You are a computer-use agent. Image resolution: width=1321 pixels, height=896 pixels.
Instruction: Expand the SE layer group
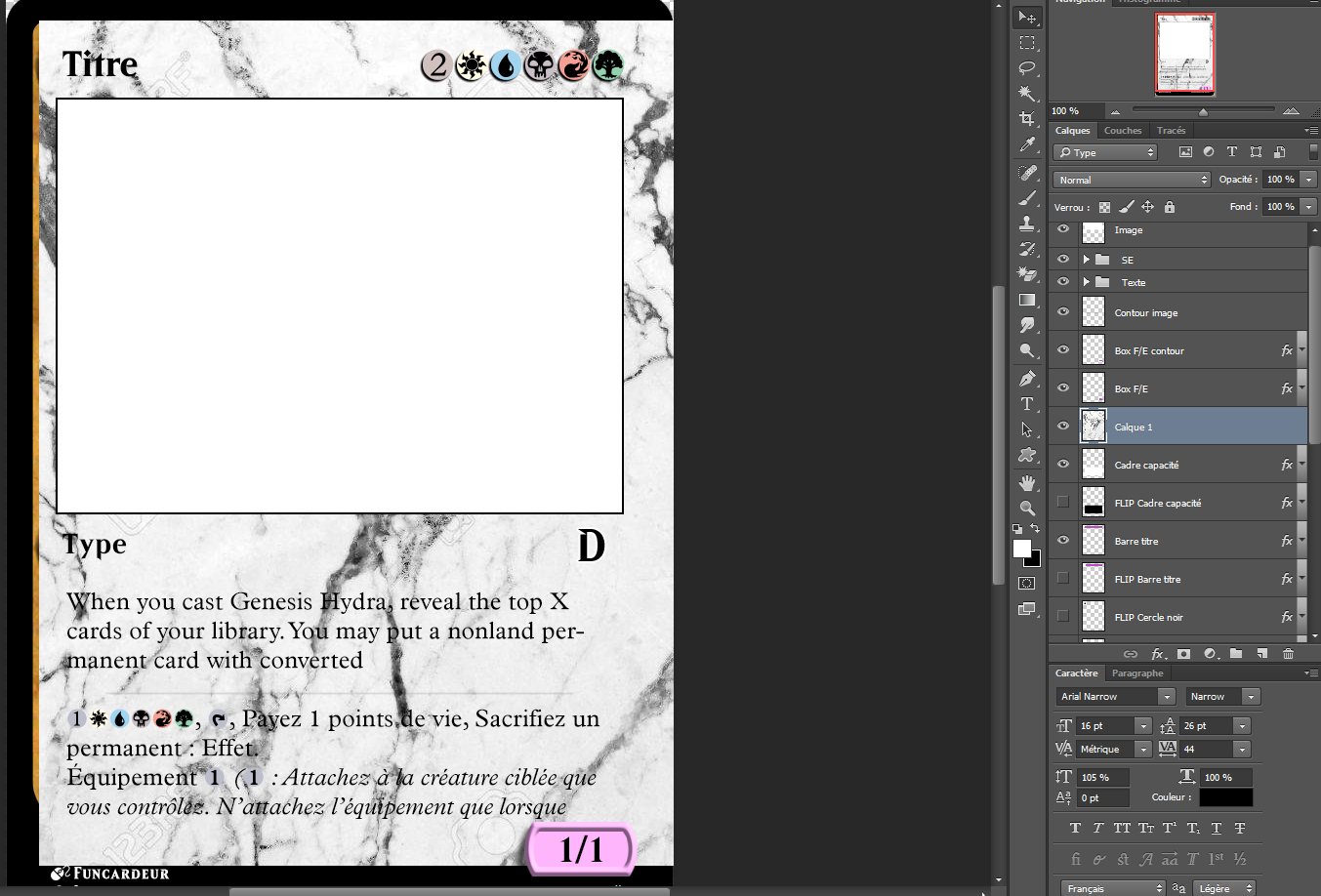click(1086, 260)
